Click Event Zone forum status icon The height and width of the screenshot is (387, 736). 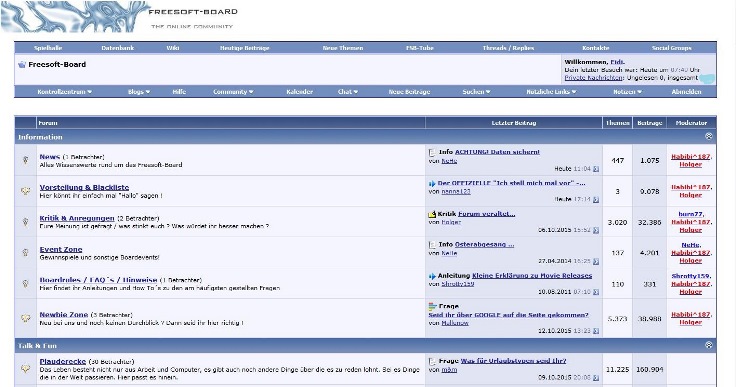click(25, 253)
